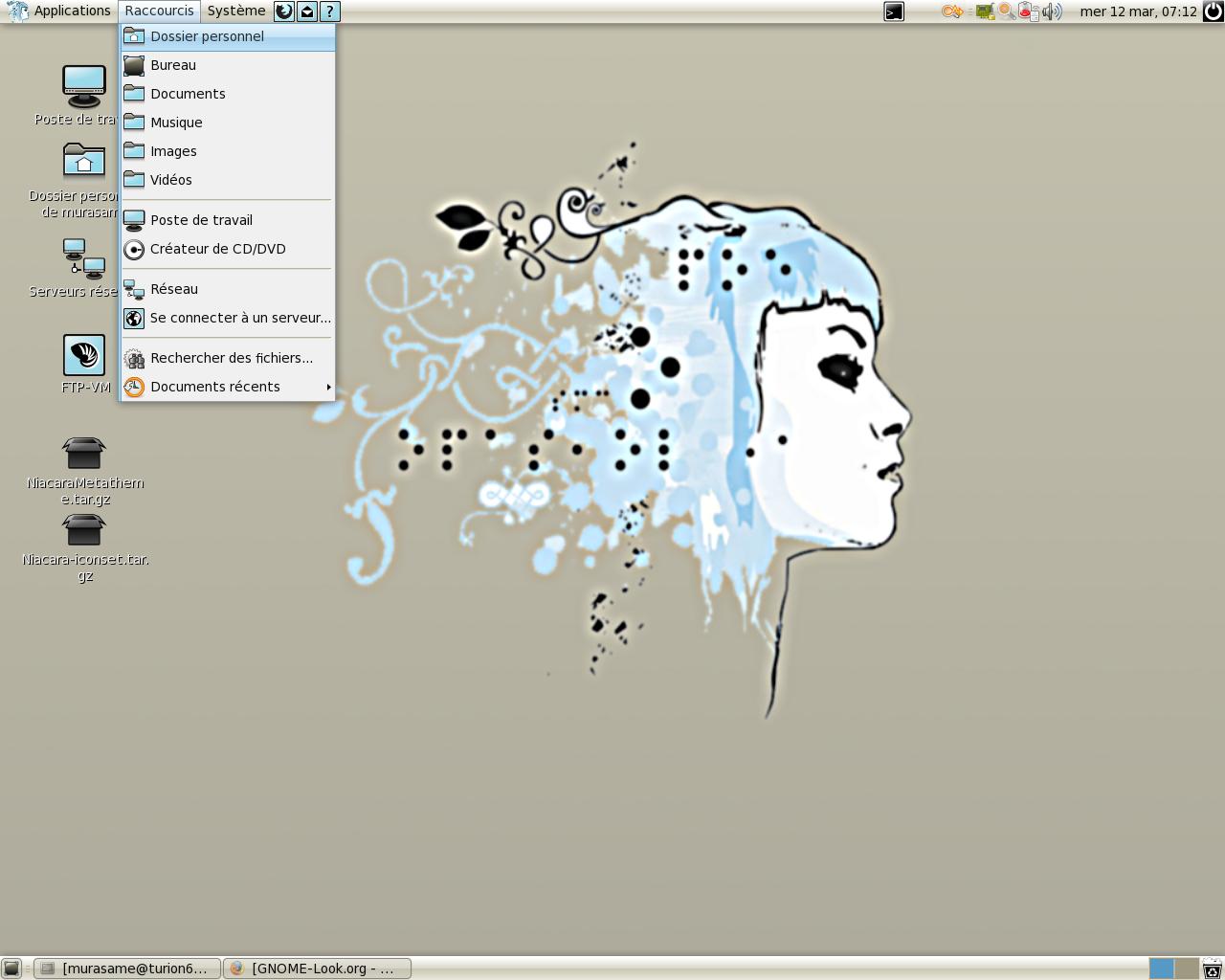The image size is (1225, 980).
Task: Launch Créateur de CD/DVD
Action: tap(228, 249)
